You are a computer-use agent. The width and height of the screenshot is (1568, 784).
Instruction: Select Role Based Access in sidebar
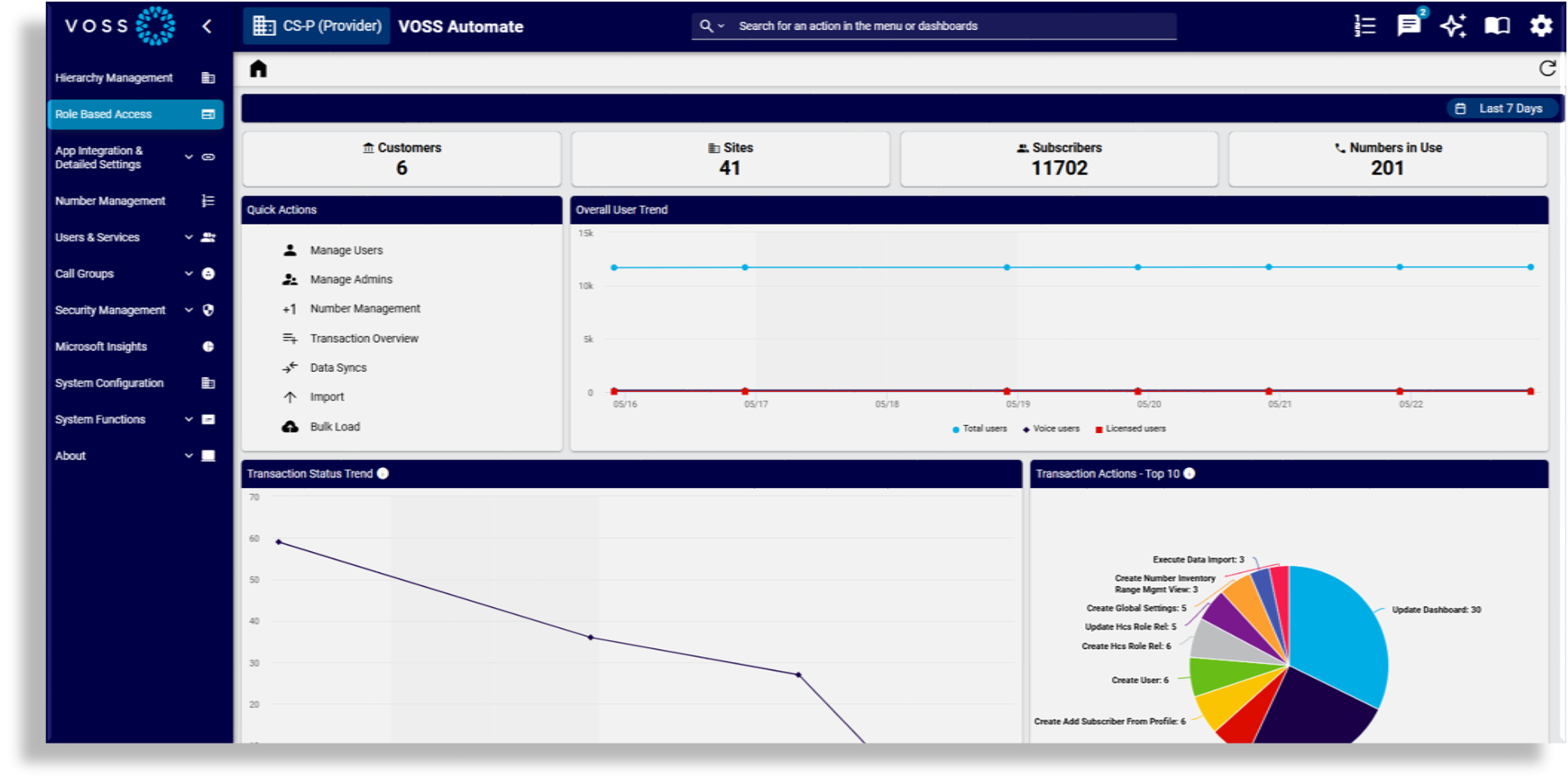pos(103,114)
